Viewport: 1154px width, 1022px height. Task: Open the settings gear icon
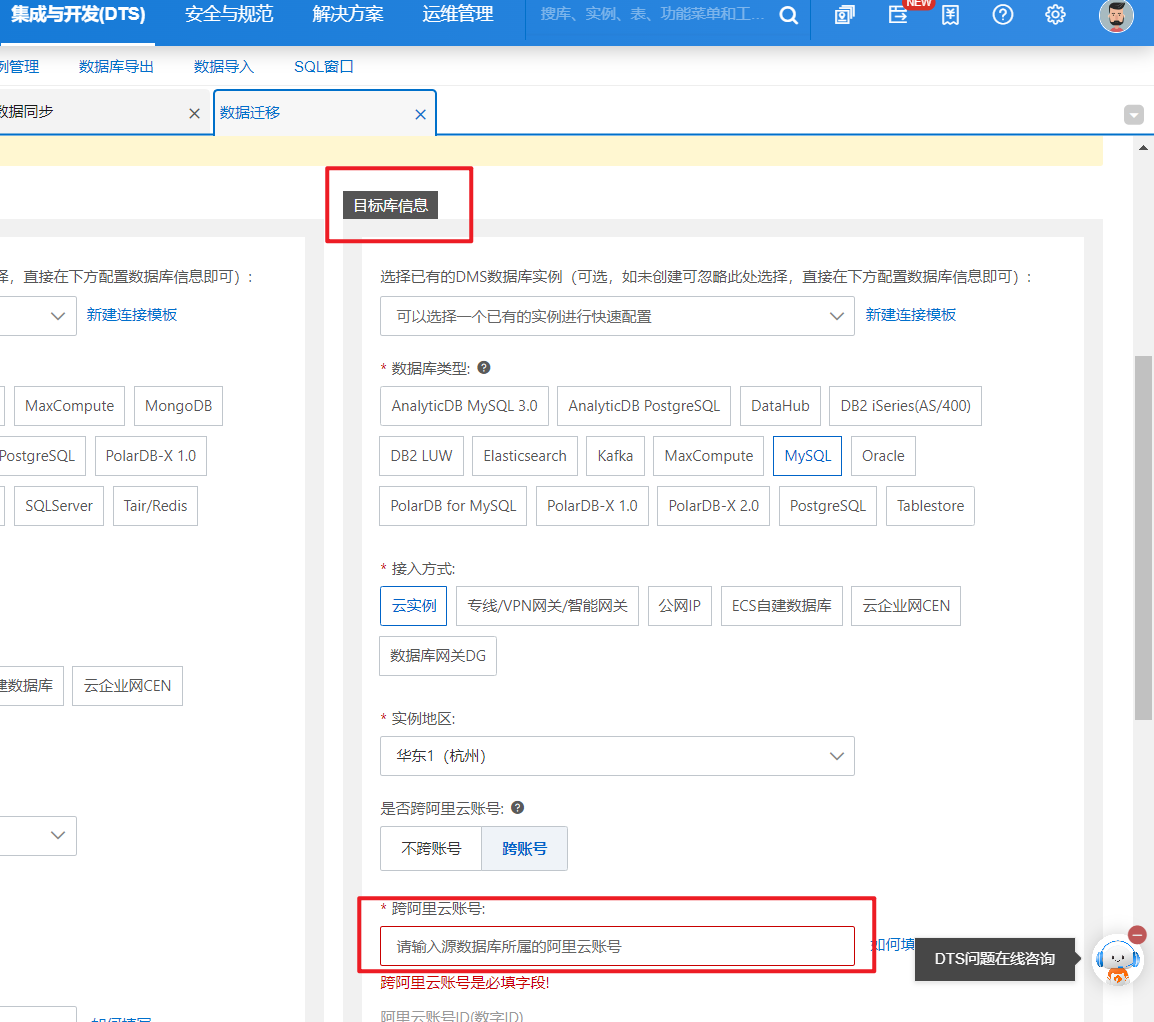click(x=1055, y=15)
